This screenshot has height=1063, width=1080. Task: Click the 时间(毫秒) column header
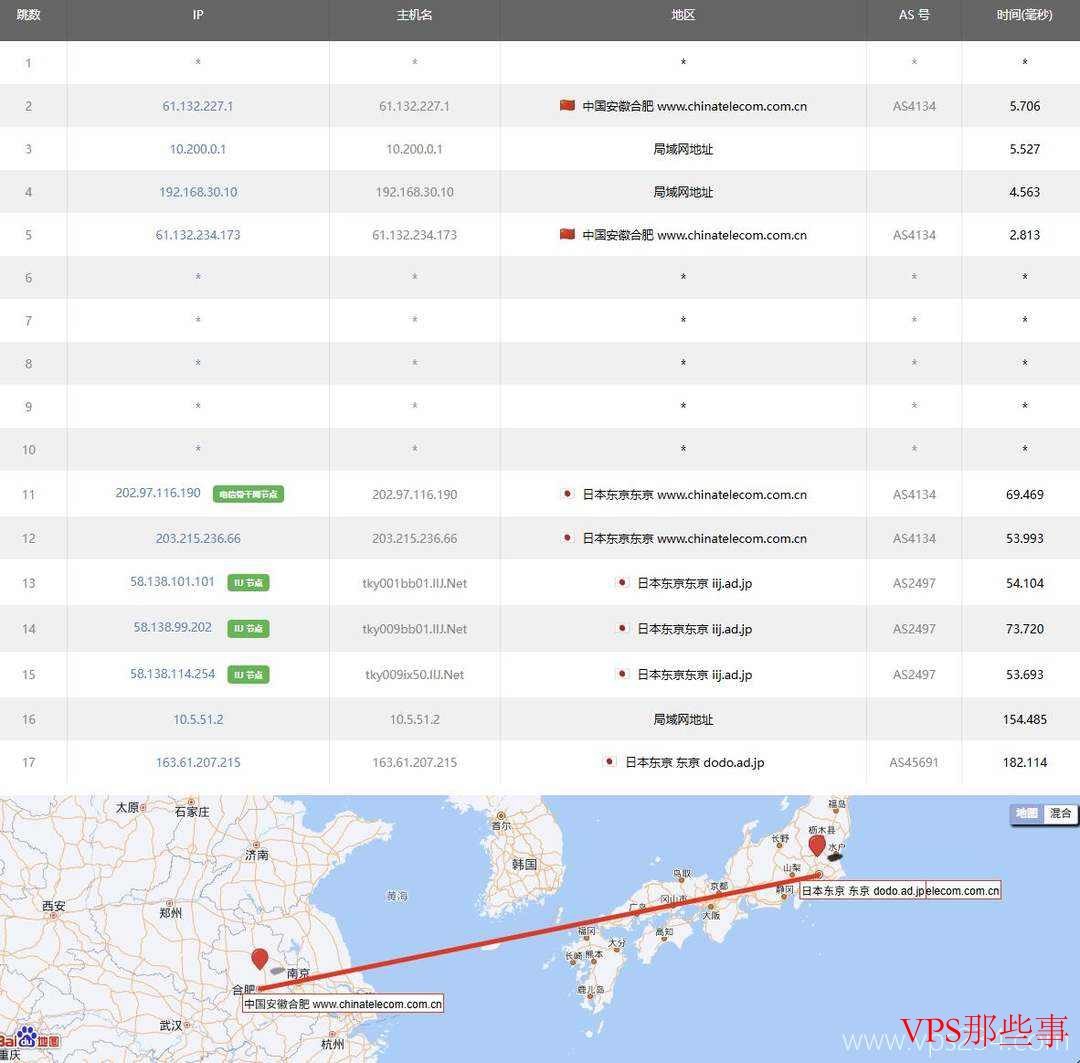point(1024,14)
